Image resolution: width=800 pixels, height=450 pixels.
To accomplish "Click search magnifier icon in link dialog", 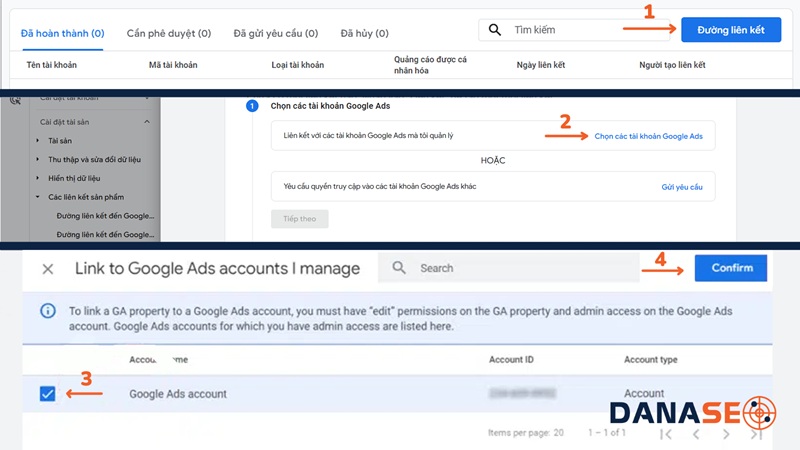I will pyautogui.click(x=399, y=268).
